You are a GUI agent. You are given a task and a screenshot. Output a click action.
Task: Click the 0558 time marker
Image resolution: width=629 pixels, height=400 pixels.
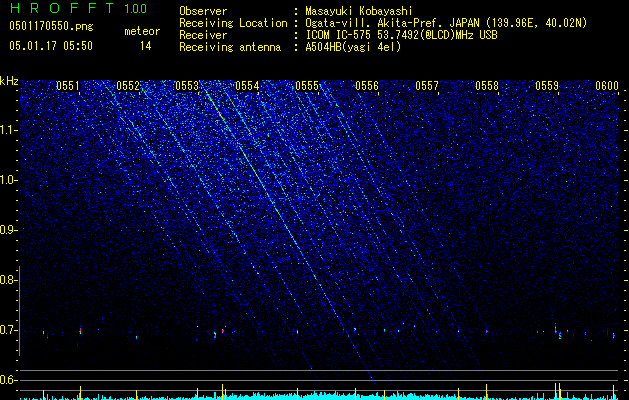(x=487, y=85)
